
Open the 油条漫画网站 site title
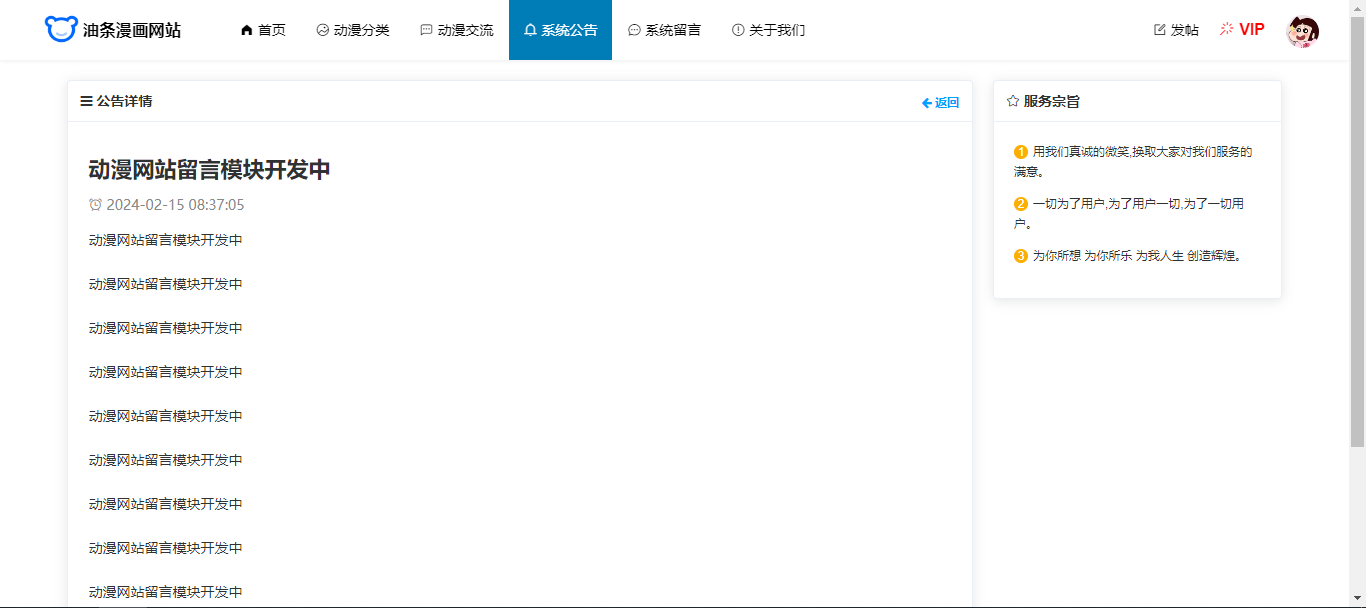(132, 30)
